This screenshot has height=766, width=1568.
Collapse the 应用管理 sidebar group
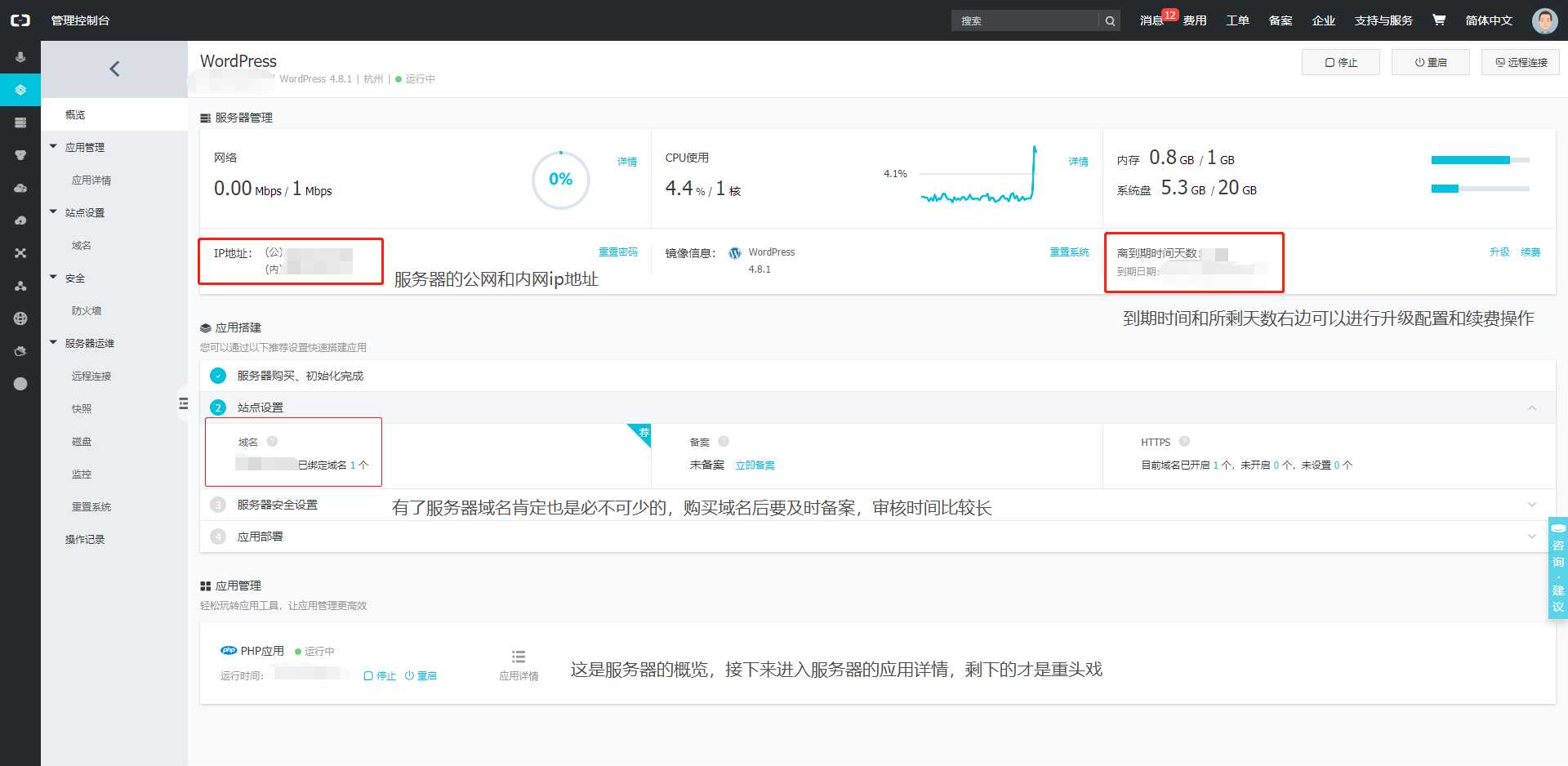54,147
